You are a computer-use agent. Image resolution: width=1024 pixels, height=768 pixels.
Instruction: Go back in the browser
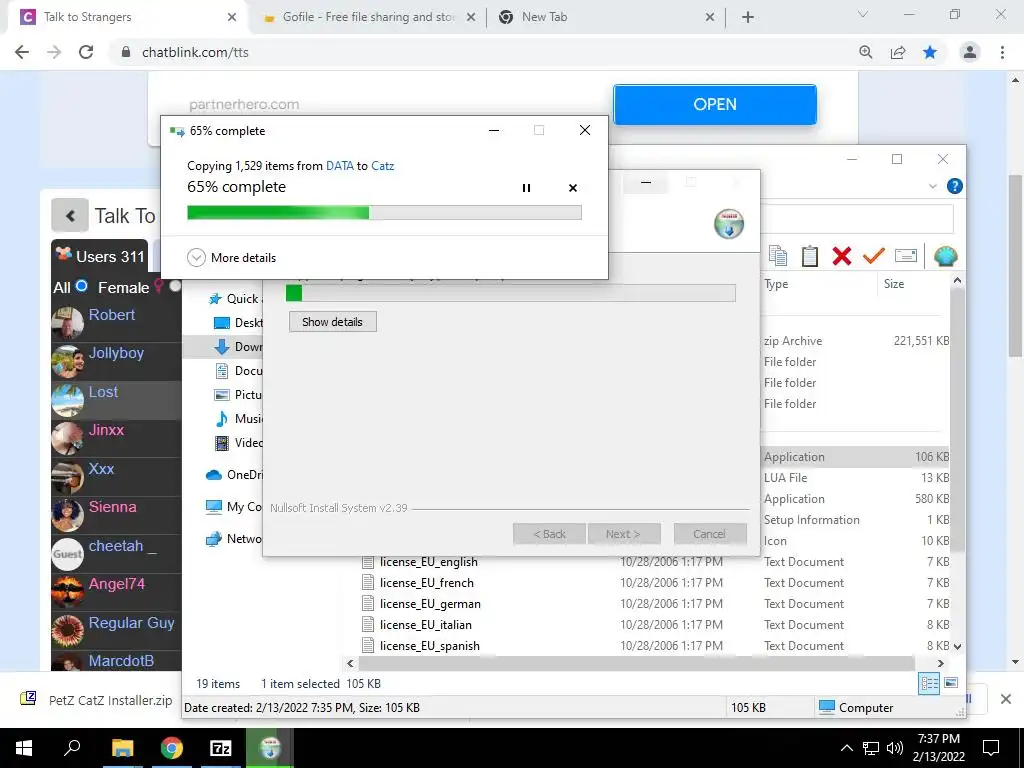22,52
